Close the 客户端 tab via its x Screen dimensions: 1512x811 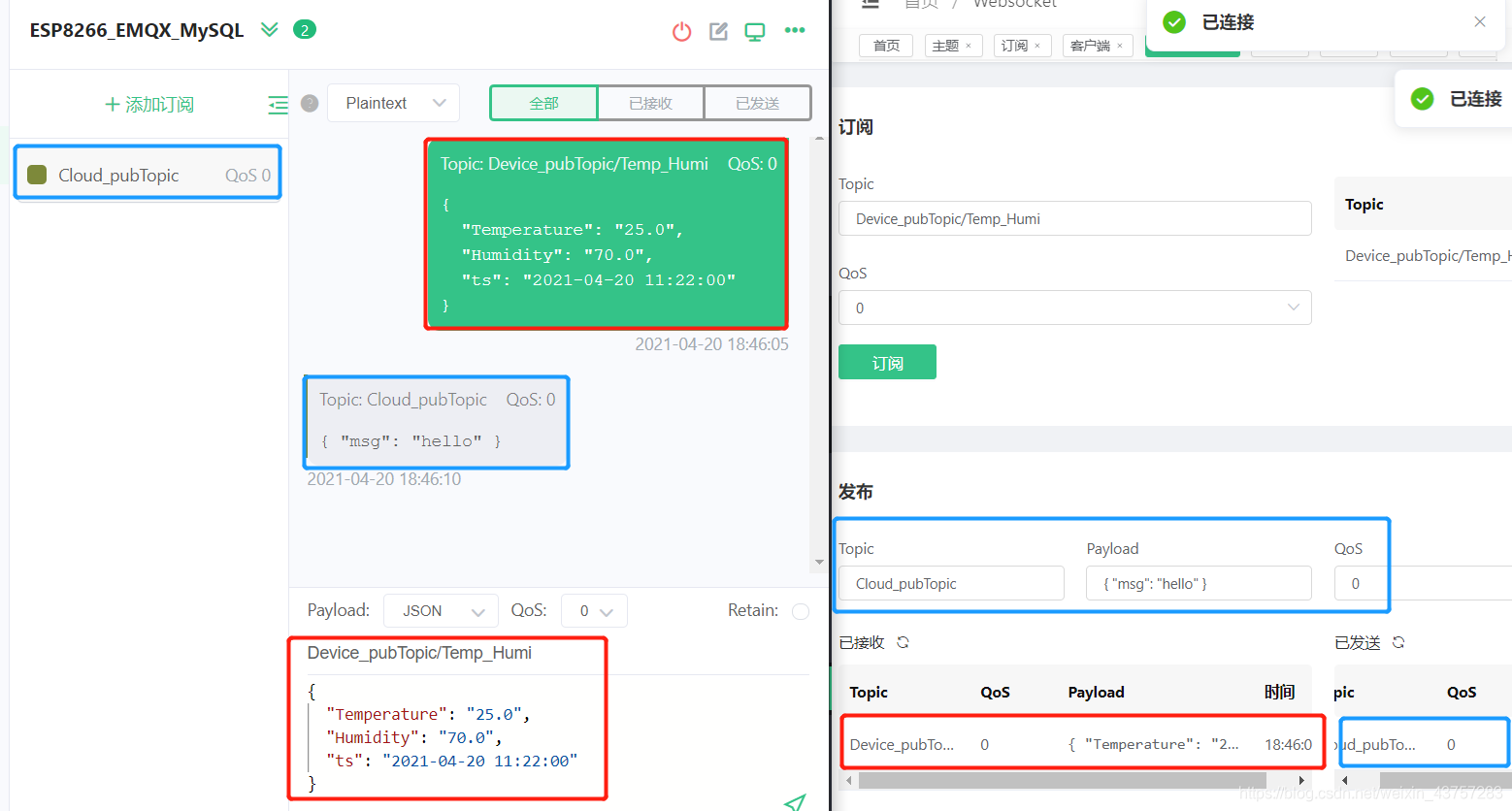click(1120, 46)
